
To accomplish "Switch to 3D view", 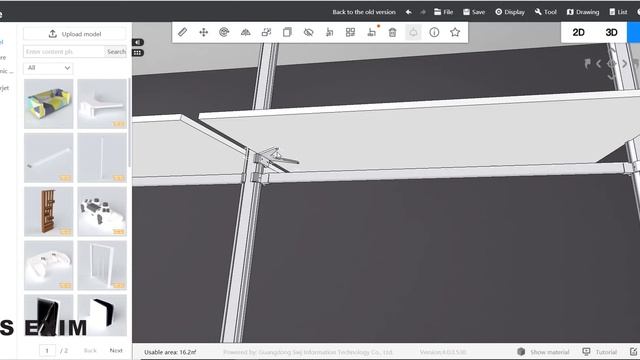I will [611, 32].
